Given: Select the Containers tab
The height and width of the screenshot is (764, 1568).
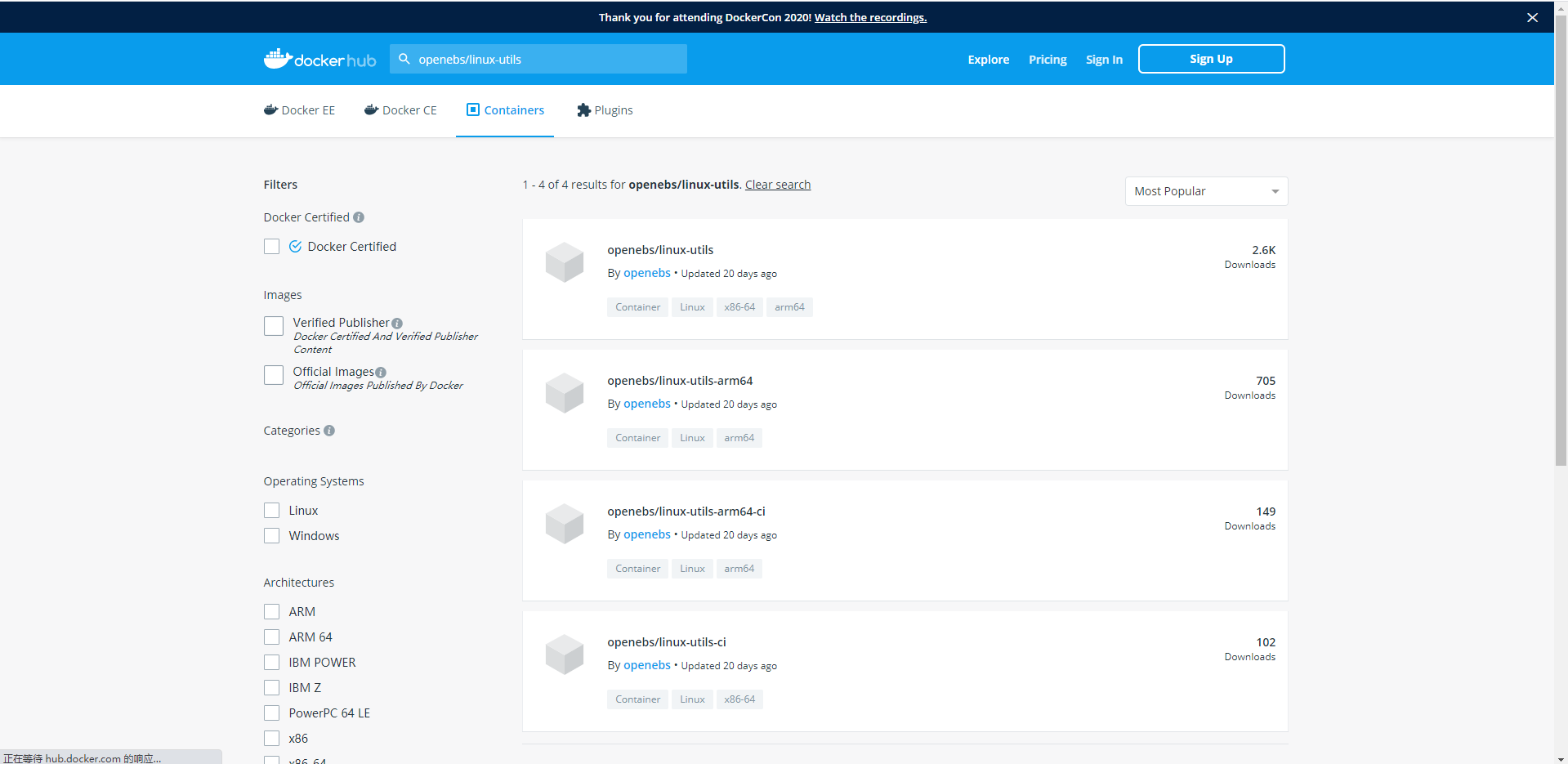Looking at the screenshot, I should [505, 110].
